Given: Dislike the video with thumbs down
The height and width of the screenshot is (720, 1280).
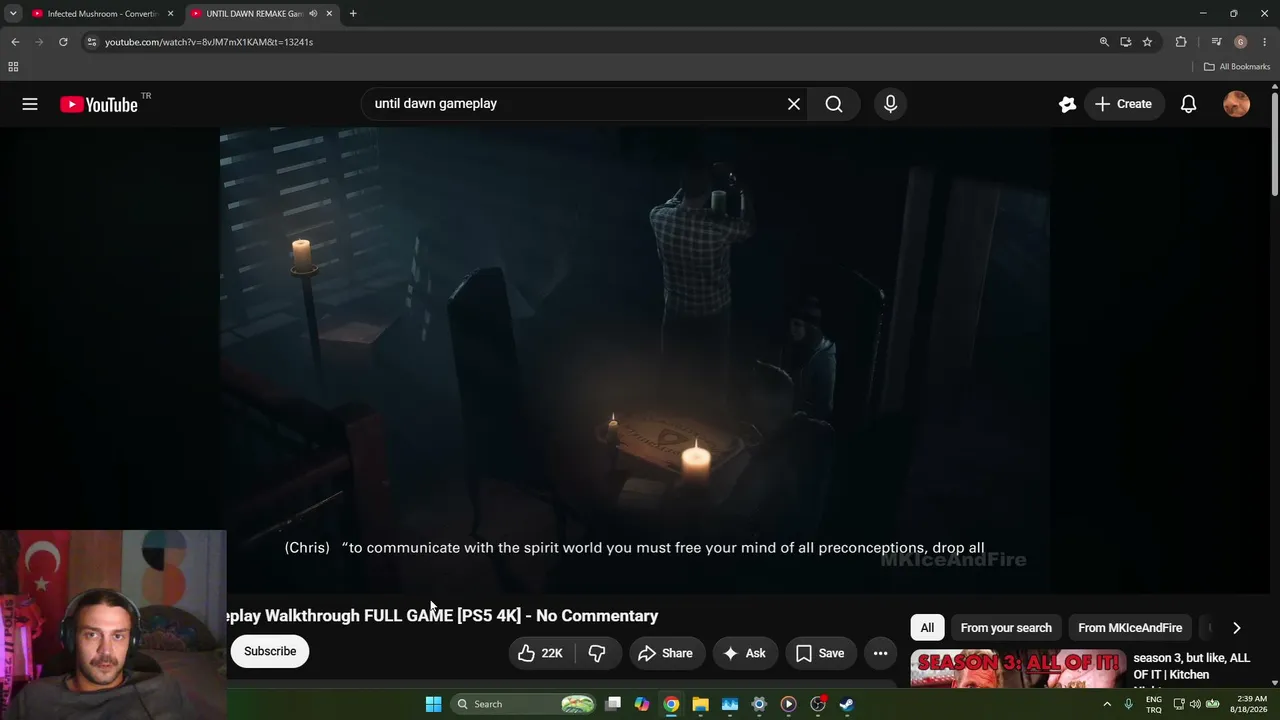Looking at the screenshot, I should click(597, 653).
